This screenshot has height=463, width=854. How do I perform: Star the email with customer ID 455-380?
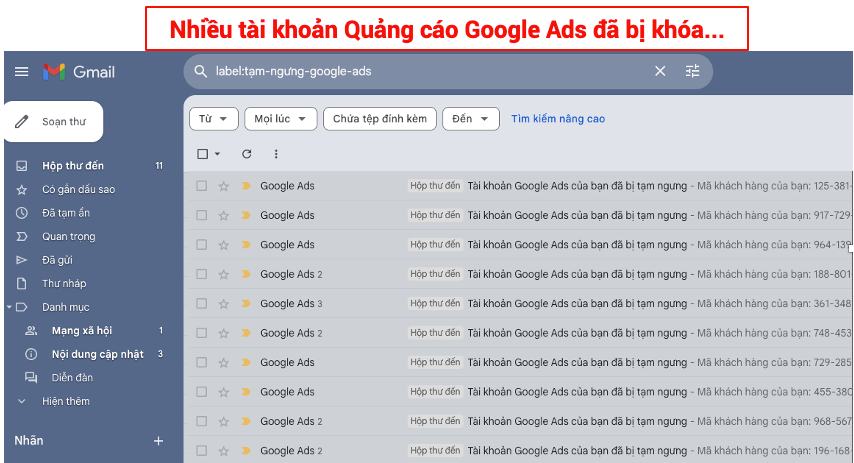point(223,392)
